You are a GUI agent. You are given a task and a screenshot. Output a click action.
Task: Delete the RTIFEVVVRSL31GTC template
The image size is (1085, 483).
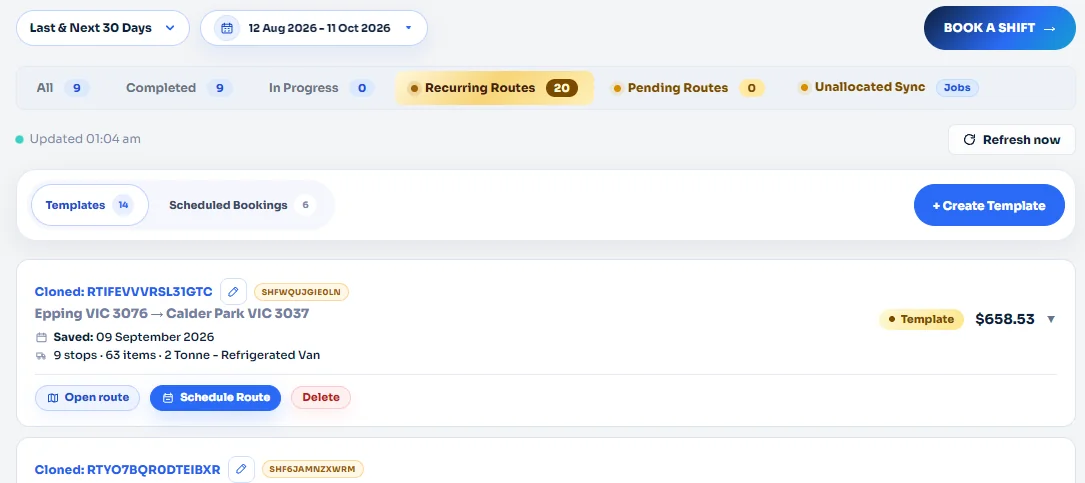click(321, 398)
